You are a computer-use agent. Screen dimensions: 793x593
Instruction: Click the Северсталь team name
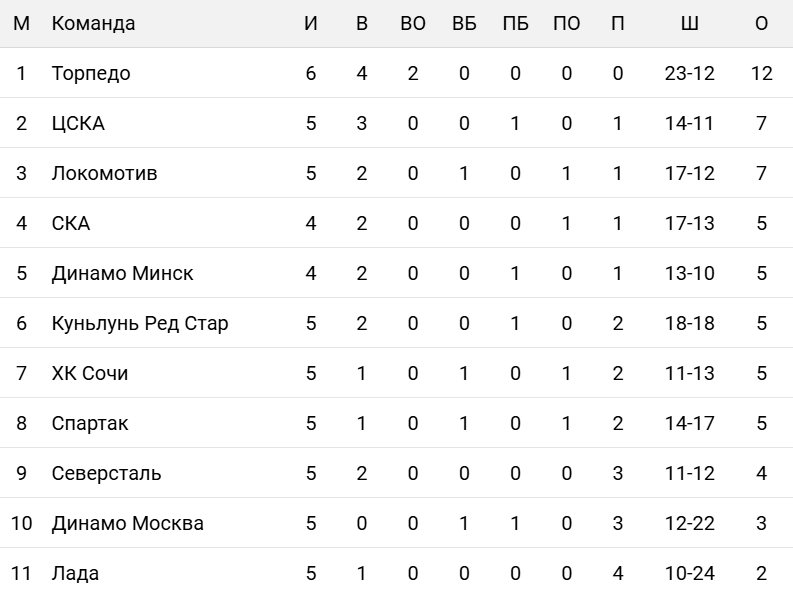106,473
